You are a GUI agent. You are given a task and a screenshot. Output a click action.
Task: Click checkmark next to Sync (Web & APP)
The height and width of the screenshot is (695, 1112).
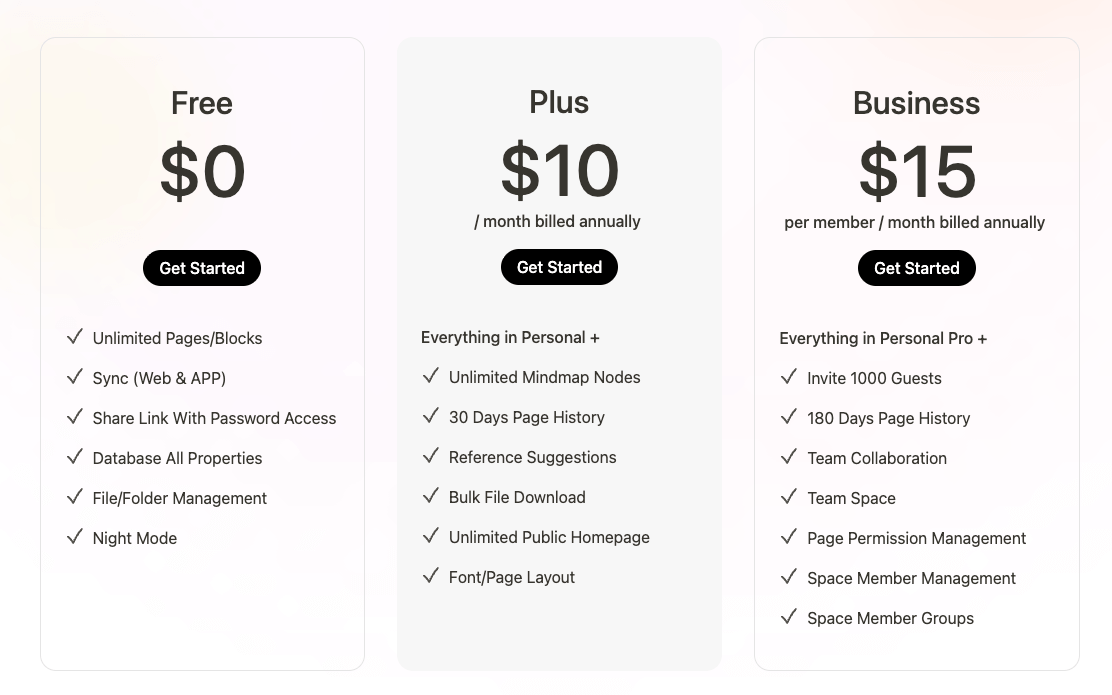point(75,377)
